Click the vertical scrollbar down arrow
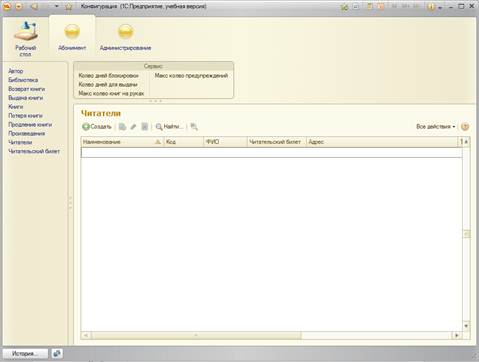This screenshot has height=362, width=479. point(466,326)
